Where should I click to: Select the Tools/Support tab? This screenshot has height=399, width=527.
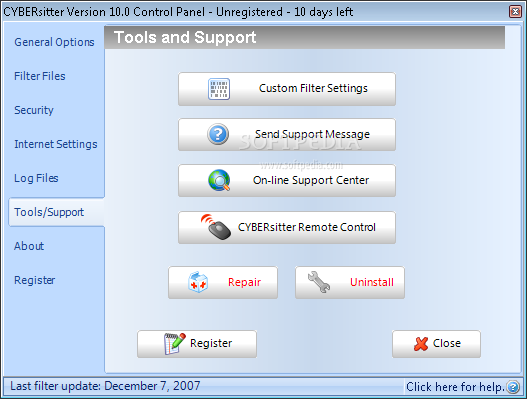pyautogui.click(x=56, y=212)
